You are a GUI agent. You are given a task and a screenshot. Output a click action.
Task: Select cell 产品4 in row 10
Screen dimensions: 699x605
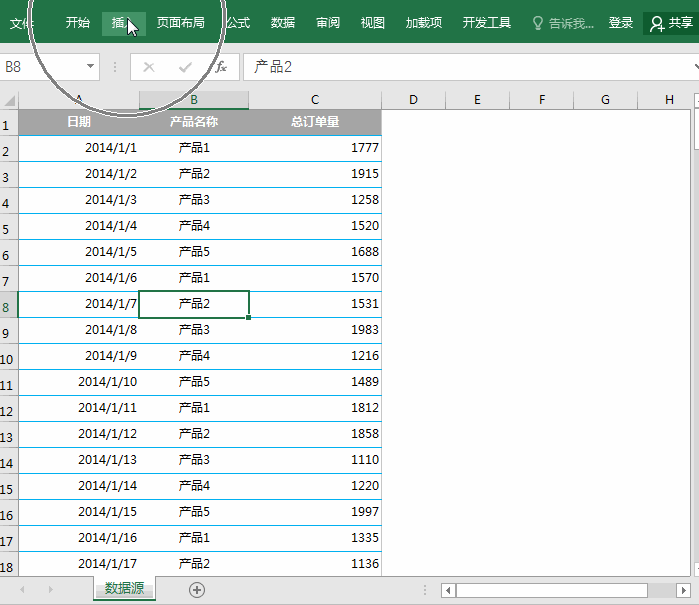(x=194, y=356)
